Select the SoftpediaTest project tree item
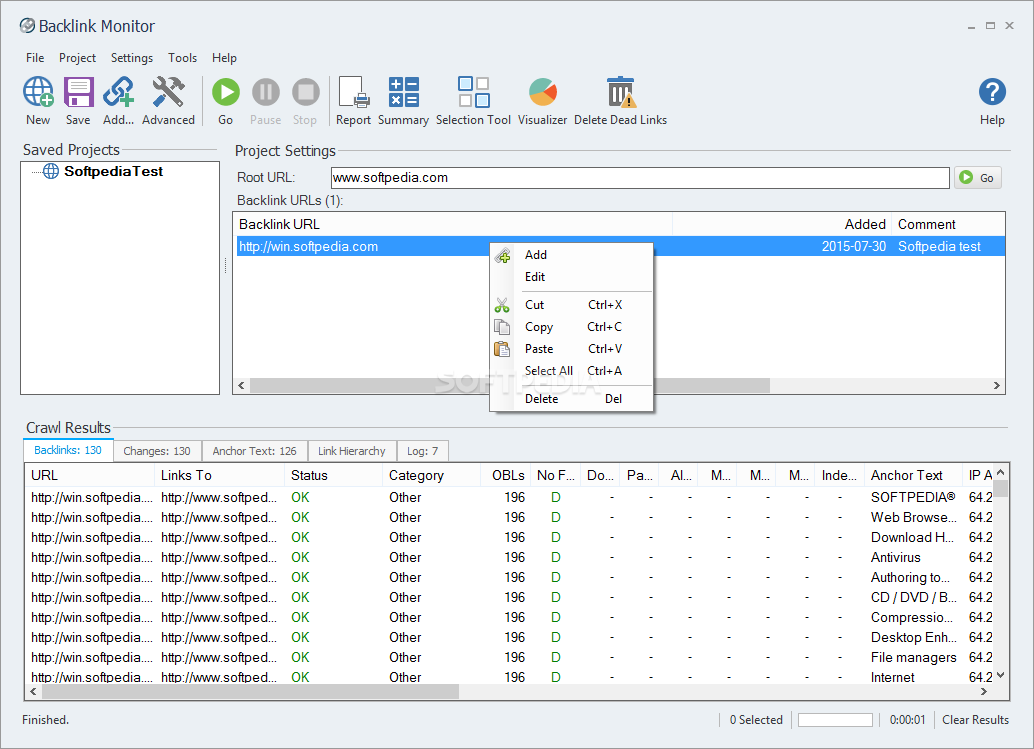The height and width of the screenshot is (749, 1034). 113,171
